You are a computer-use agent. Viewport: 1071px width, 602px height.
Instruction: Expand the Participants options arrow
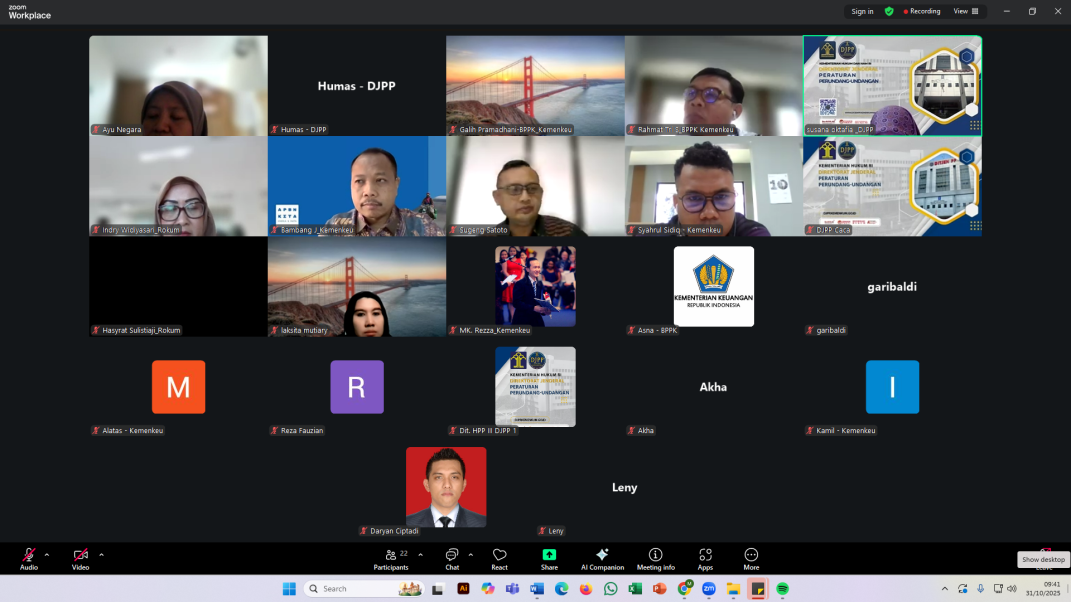pyautogui.click(x=420, y=554)
